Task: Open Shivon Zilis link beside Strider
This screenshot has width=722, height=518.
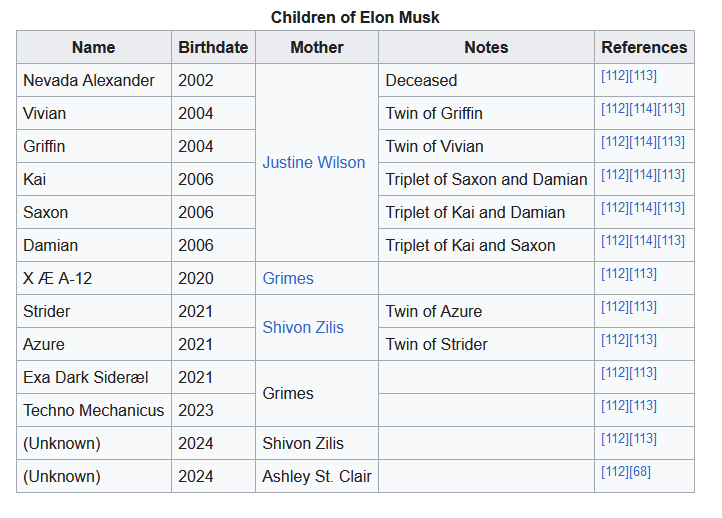Action: coord(303,327)
